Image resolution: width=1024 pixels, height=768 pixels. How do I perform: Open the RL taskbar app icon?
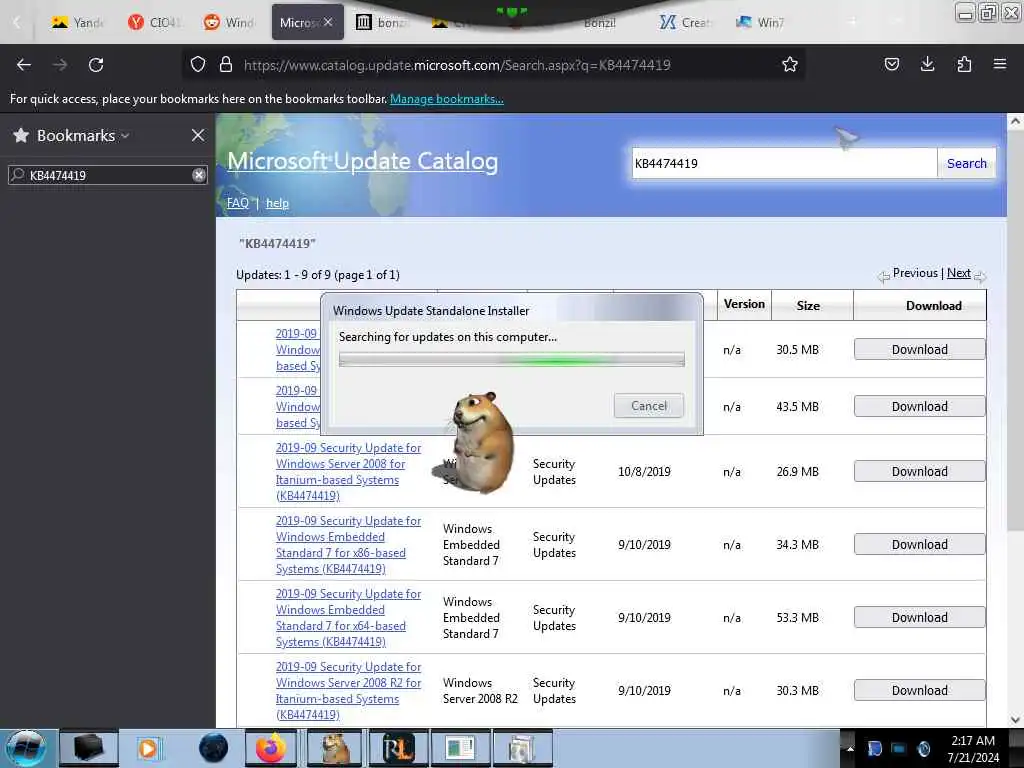397,748
